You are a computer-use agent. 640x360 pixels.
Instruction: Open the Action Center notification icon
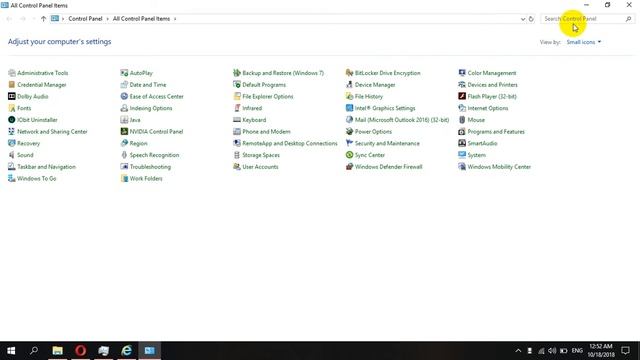625,351
